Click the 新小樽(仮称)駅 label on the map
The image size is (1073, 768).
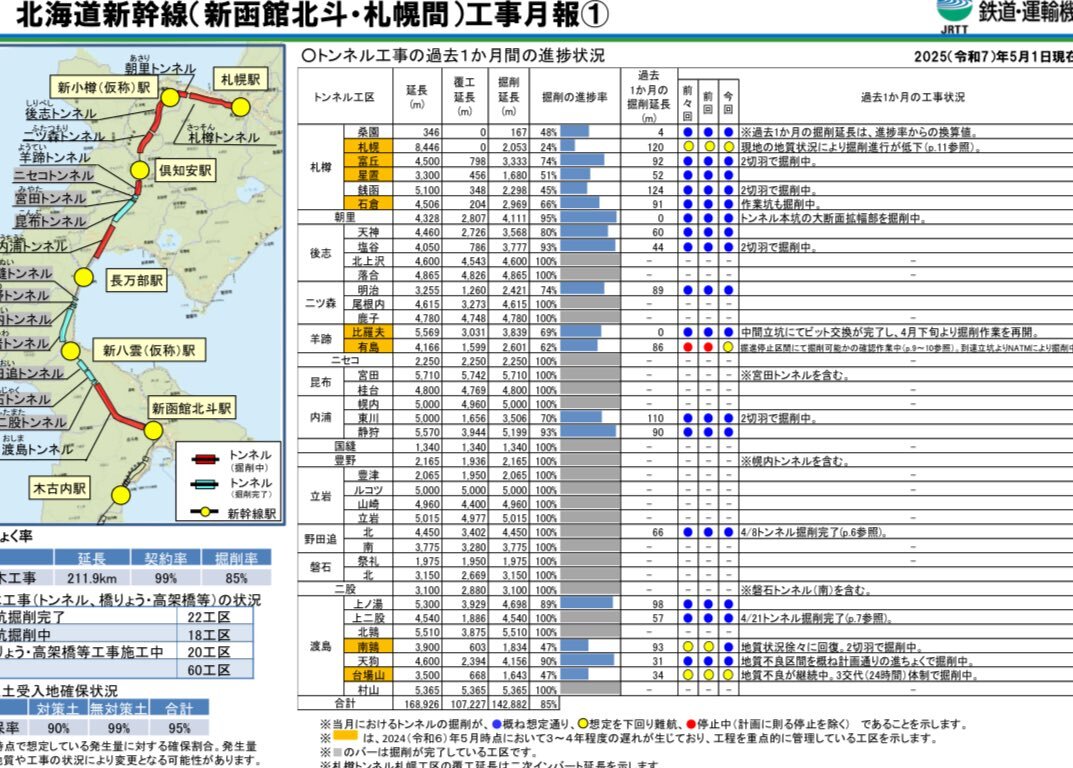pyautogui.click(x=104, y=87)
